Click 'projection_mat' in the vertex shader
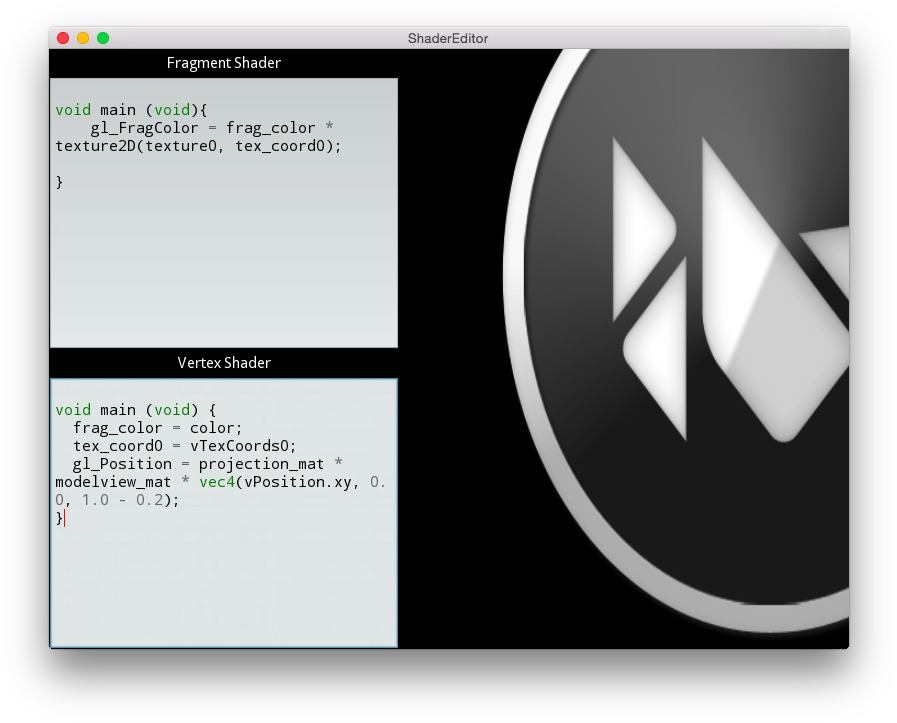897x723 pixels. pos(261,464)
